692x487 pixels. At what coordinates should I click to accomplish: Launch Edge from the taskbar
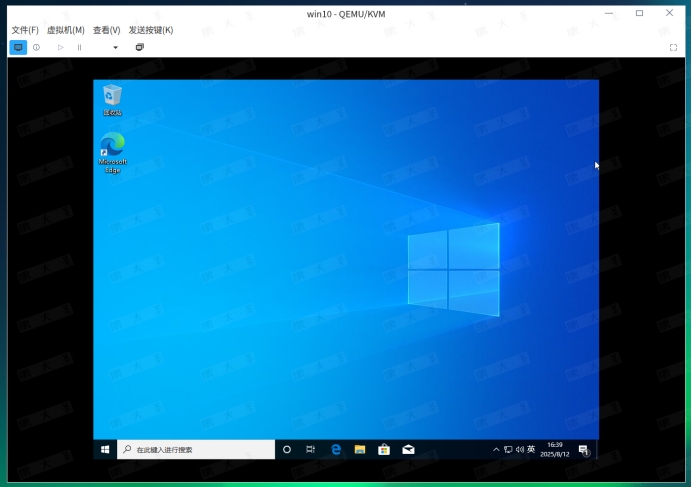336,450
